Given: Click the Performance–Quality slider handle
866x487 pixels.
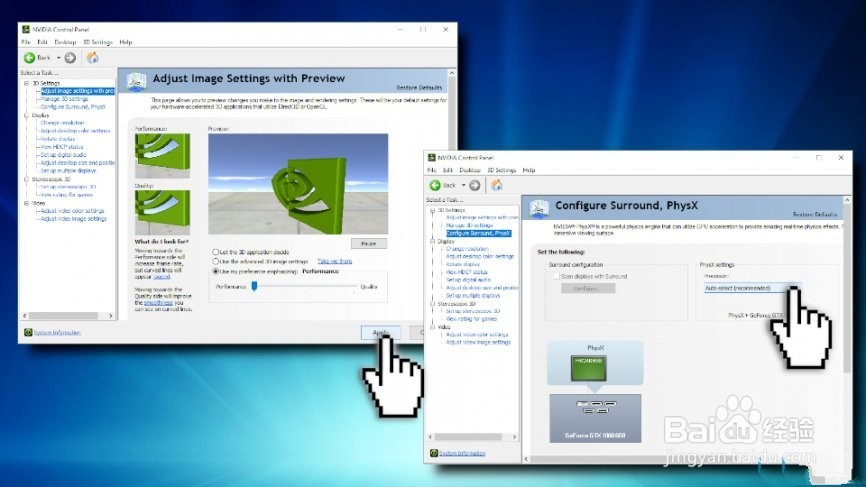Looking at the screenshot, I should [254, 286].
